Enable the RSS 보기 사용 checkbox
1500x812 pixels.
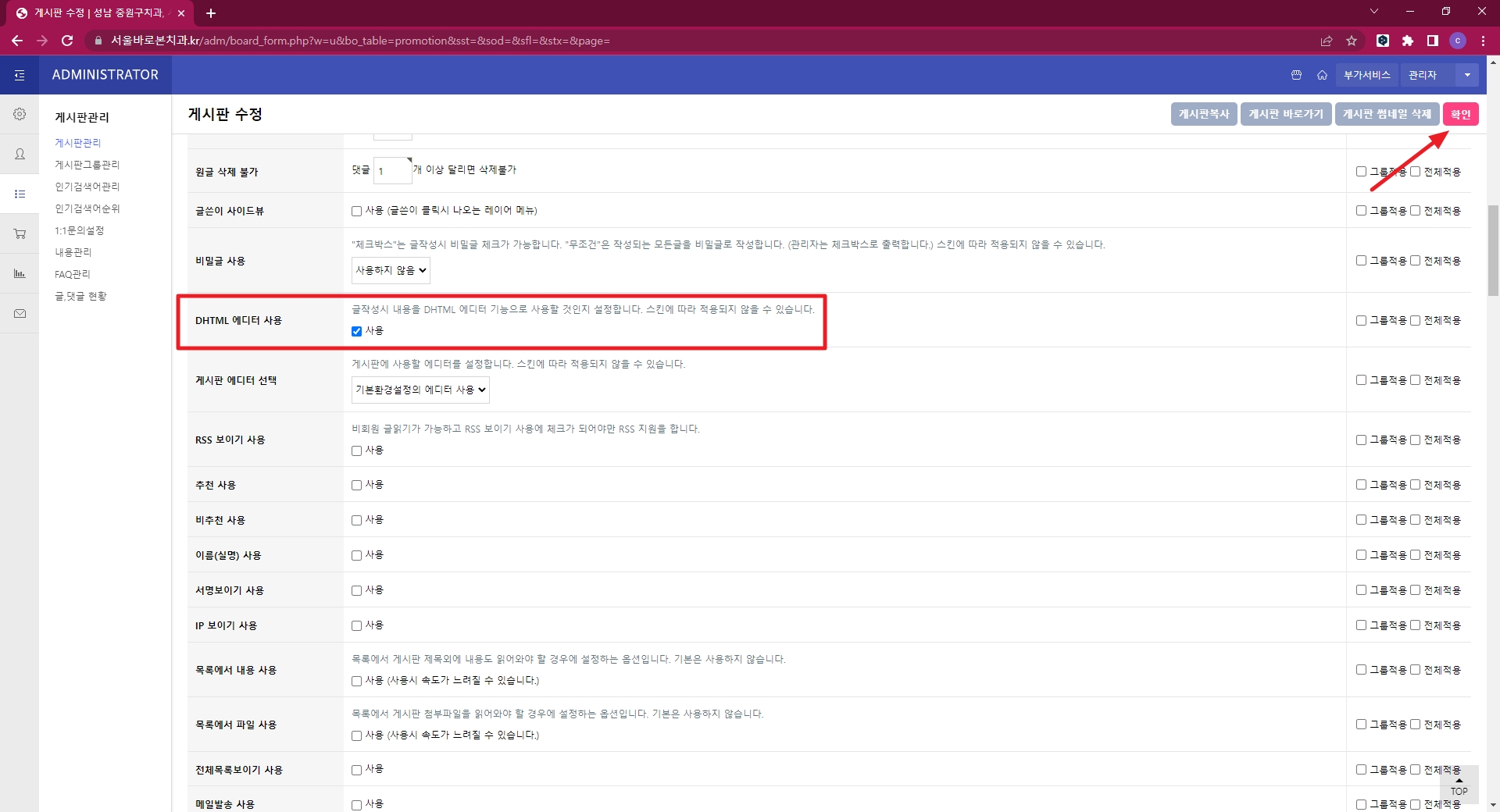pyautogui.click(x=356, y=451)
